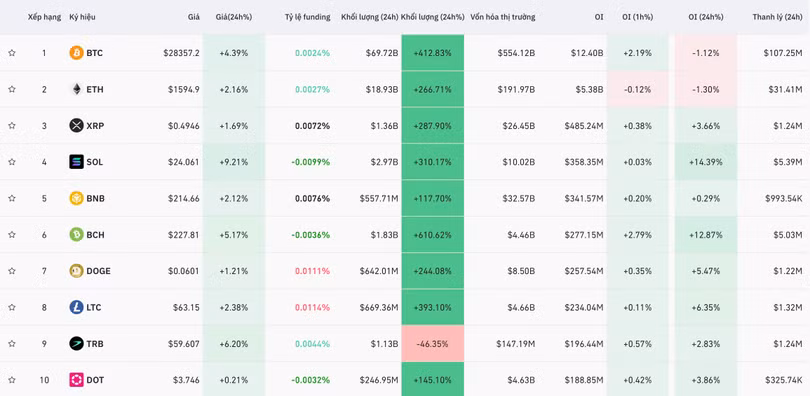The height and width of the screenshot is (396, 810).
Task: Favorite BTC with its star
Action: (12, 53)
